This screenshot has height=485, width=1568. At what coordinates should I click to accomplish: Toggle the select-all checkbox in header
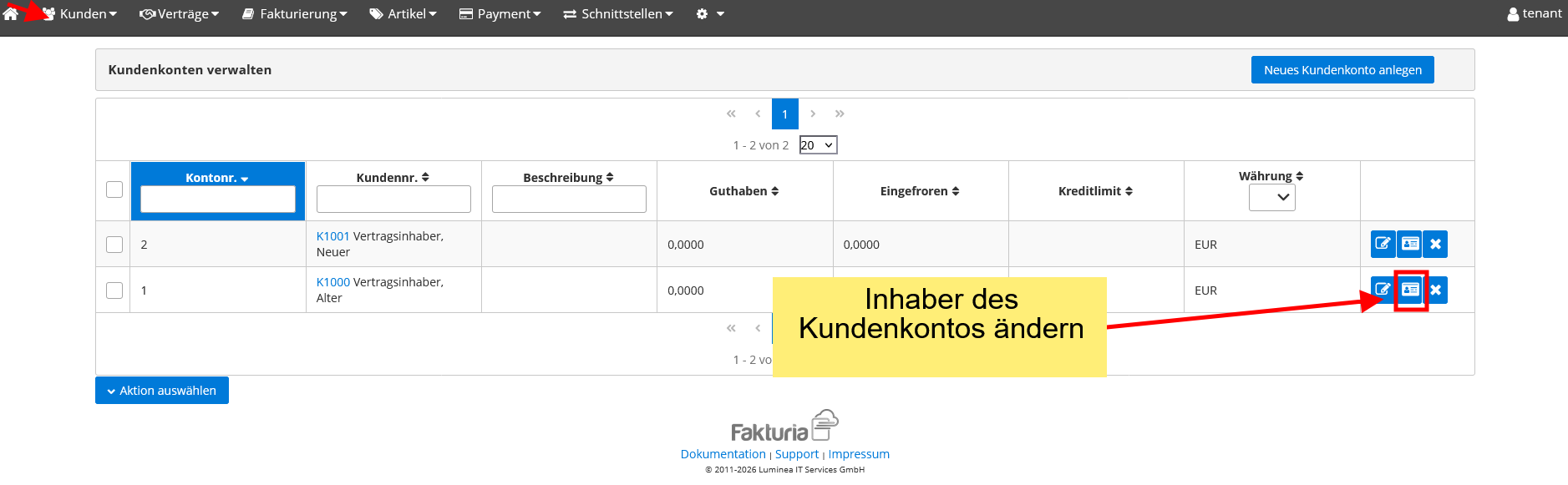click(114, 189)
